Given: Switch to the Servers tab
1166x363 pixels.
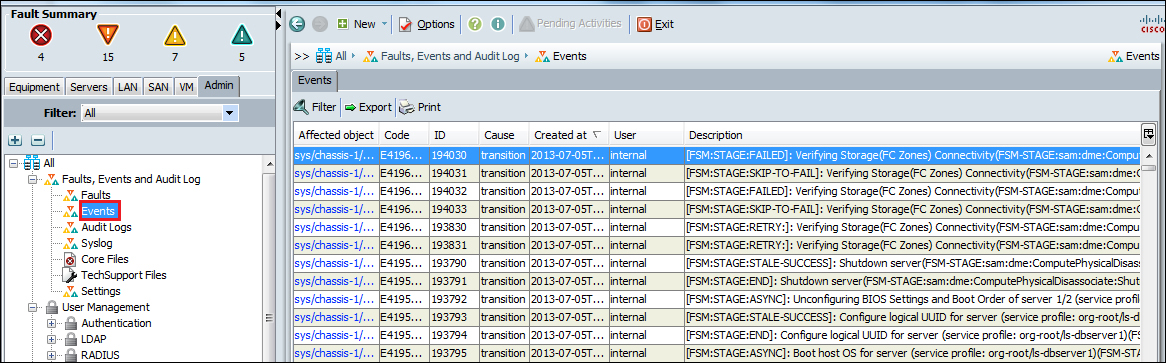Looking at the screenshot, I should (88, 87).
